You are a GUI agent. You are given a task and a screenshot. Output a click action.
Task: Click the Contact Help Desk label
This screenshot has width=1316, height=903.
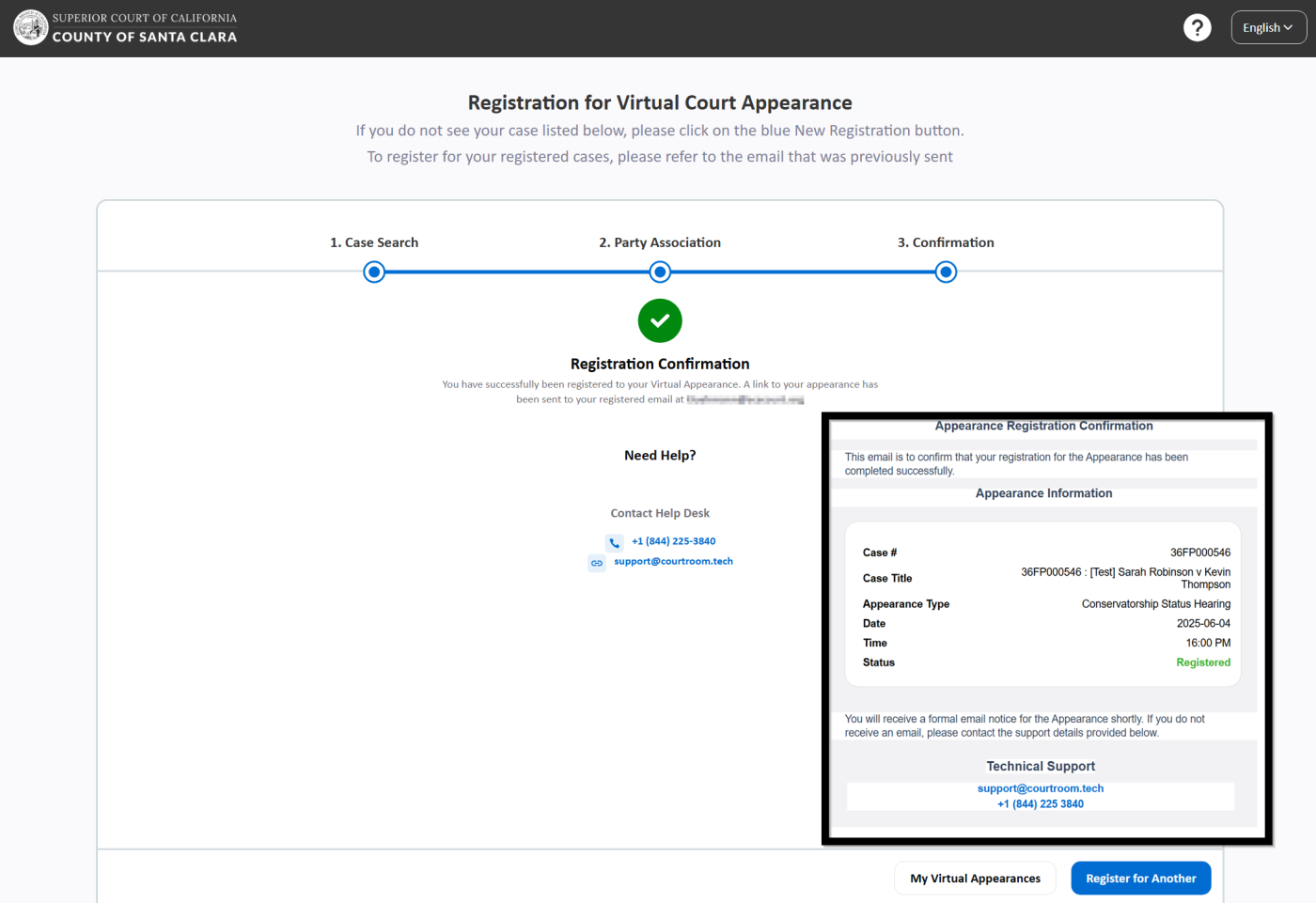click(660, 513)
